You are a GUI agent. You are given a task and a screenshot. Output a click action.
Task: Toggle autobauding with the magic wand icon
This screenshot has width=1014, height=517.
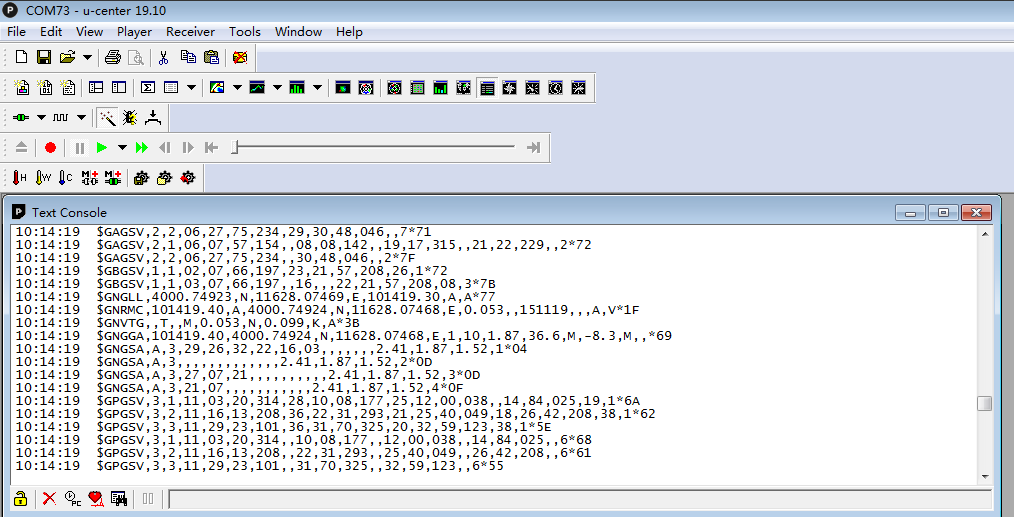point(107,117)
